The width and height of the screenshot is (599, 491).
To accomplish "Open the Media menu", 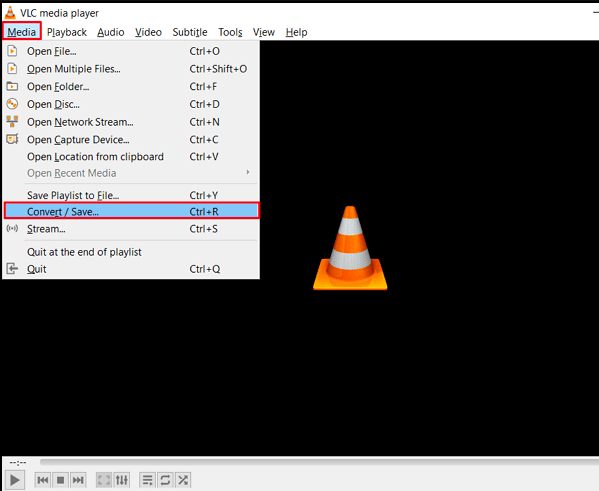I will (21, 32).
